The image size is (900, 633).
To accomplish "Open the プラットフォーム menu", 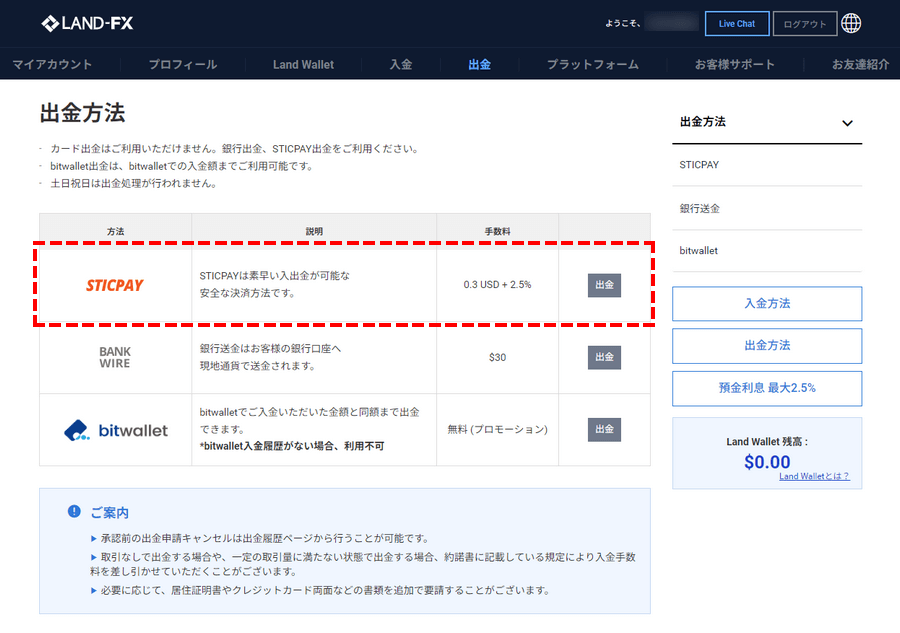I will tap(593, 64).
